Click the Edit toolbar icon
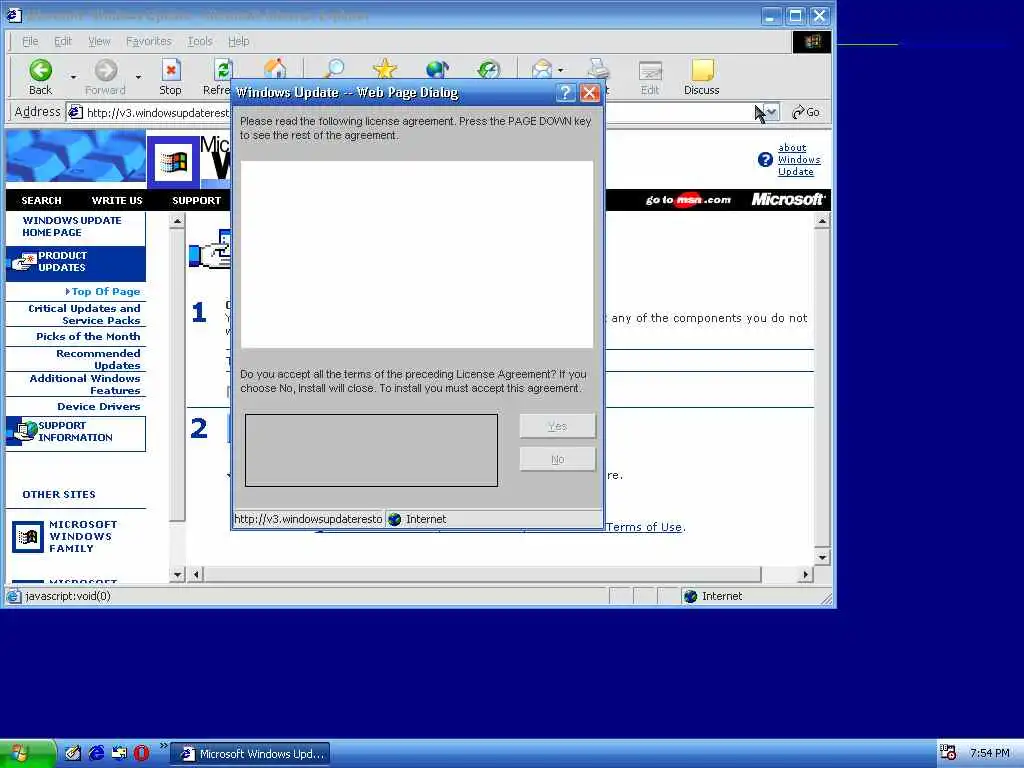This screenshot has width=1024, height=768. click(650, 71)
